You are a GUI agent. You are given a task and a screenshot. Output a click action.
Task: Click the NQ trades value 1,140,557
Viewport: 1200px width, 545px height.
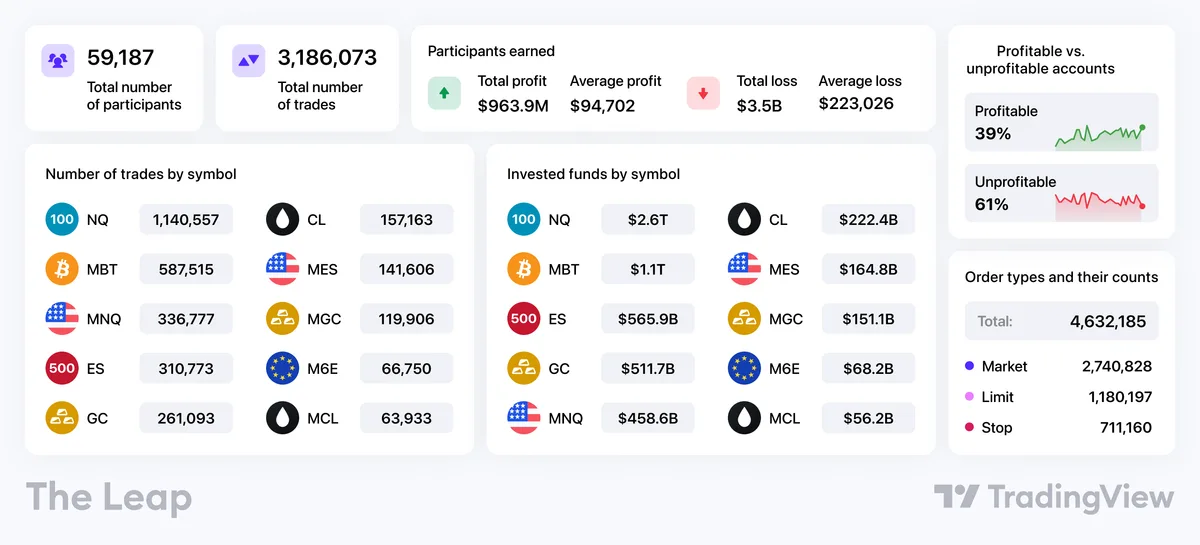point(186,219)
